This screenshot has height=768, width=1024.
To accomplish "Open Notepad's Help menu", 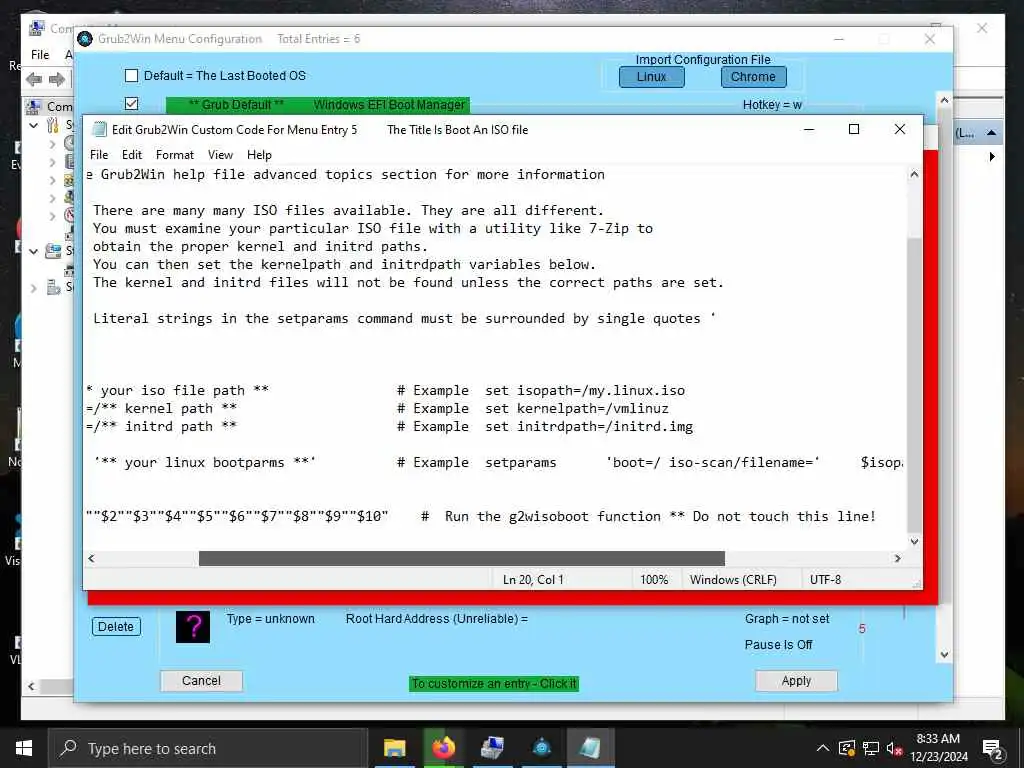I will tap(259, 155).
